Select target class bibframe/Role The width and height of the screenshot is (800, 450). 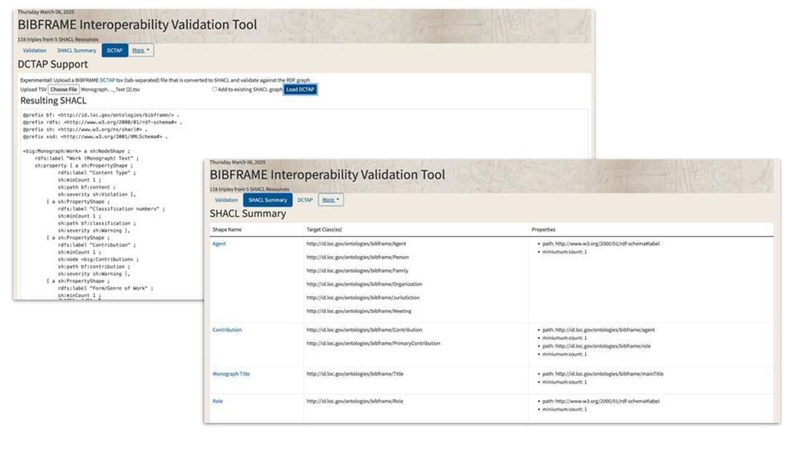(355, 402)
